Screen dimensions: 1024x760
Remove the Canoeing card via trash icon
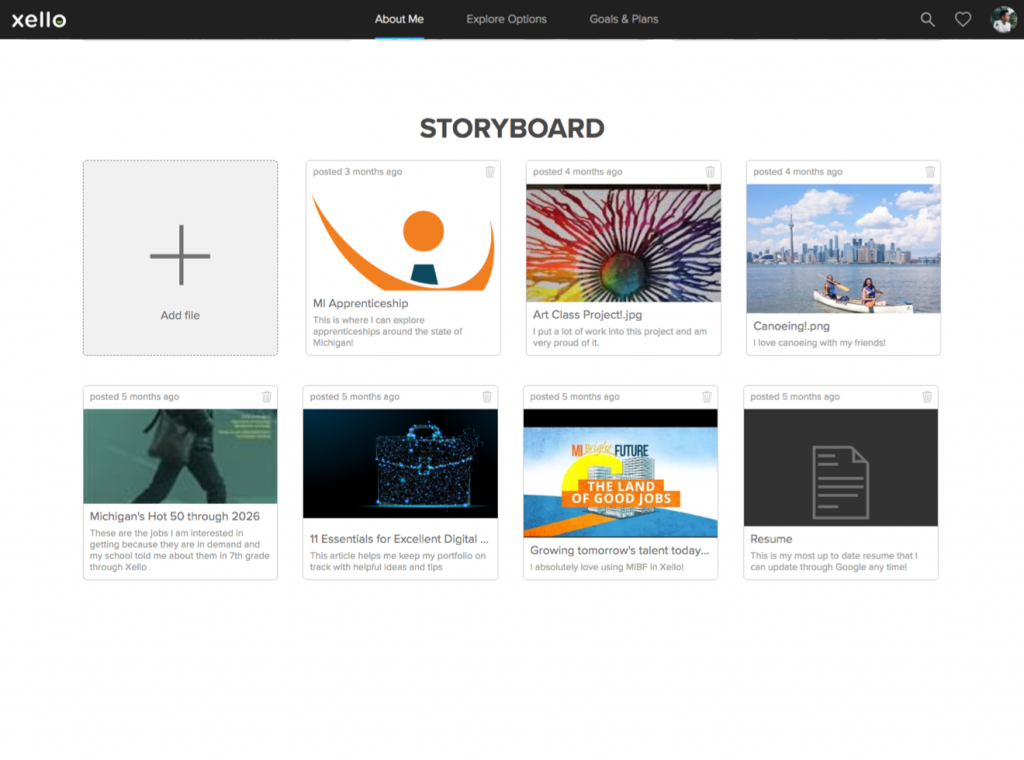930,172
